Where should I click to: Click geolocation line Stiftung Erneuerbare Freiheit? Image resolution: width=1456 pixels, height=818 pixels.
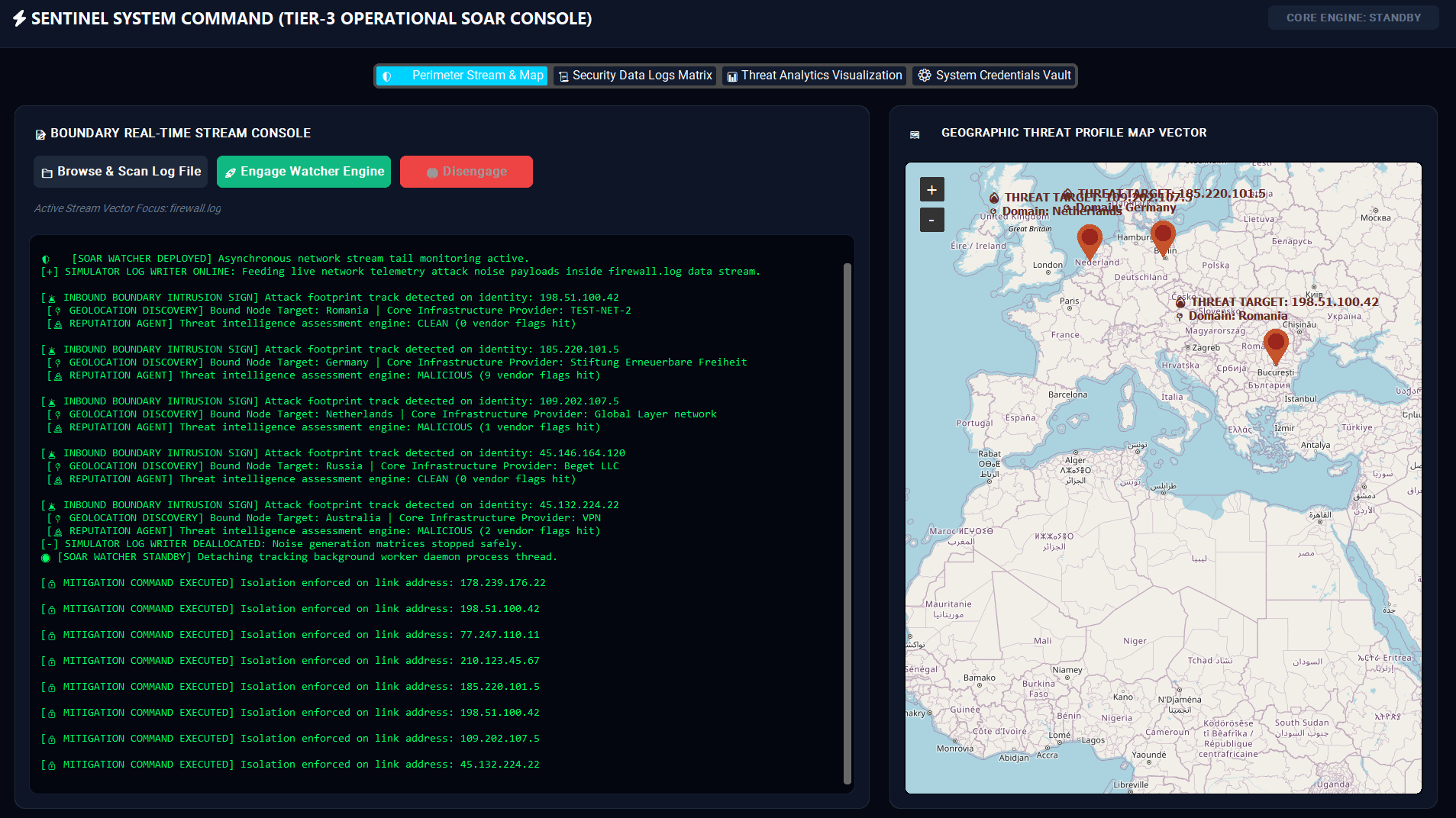397,362
